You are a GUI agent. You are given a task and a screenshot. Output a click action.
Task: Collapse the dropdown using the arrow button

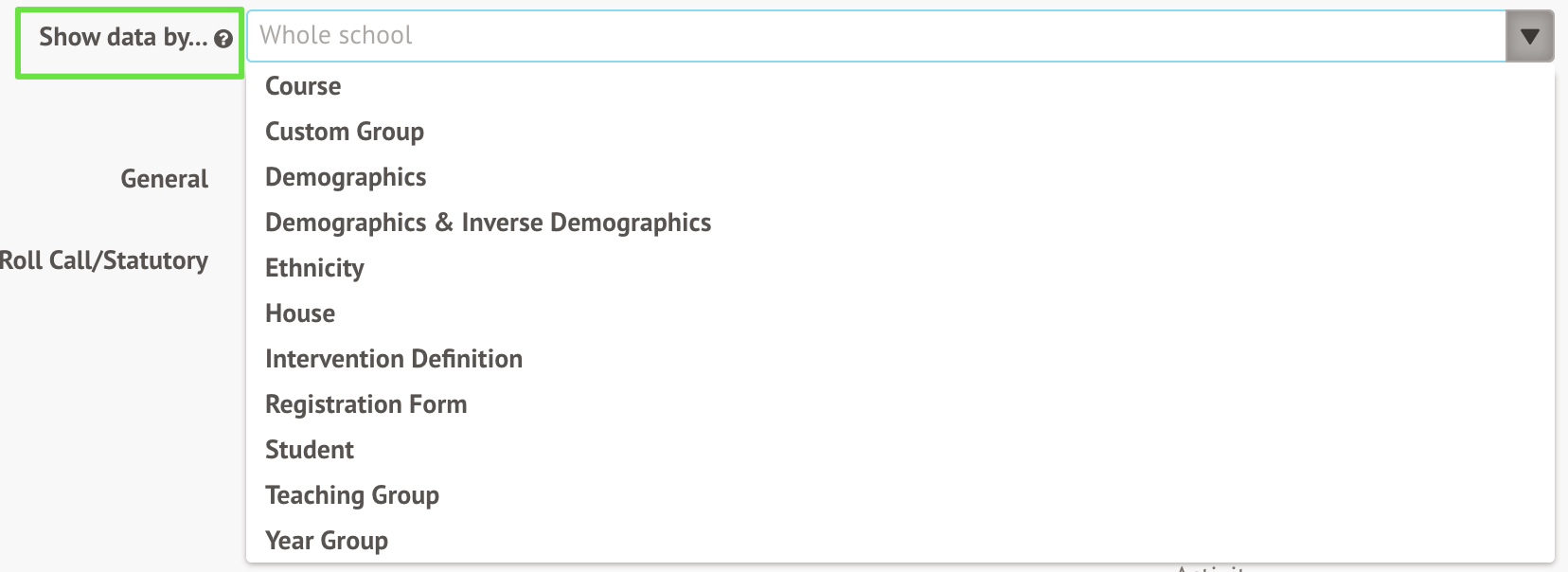1529,37
